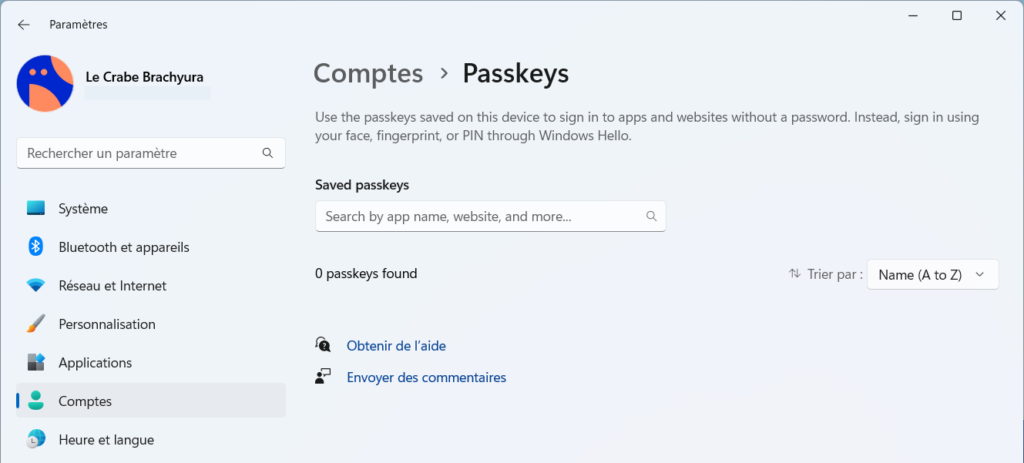
Task: Focus the Search by app name field
Action: click(x=490, y=216)
